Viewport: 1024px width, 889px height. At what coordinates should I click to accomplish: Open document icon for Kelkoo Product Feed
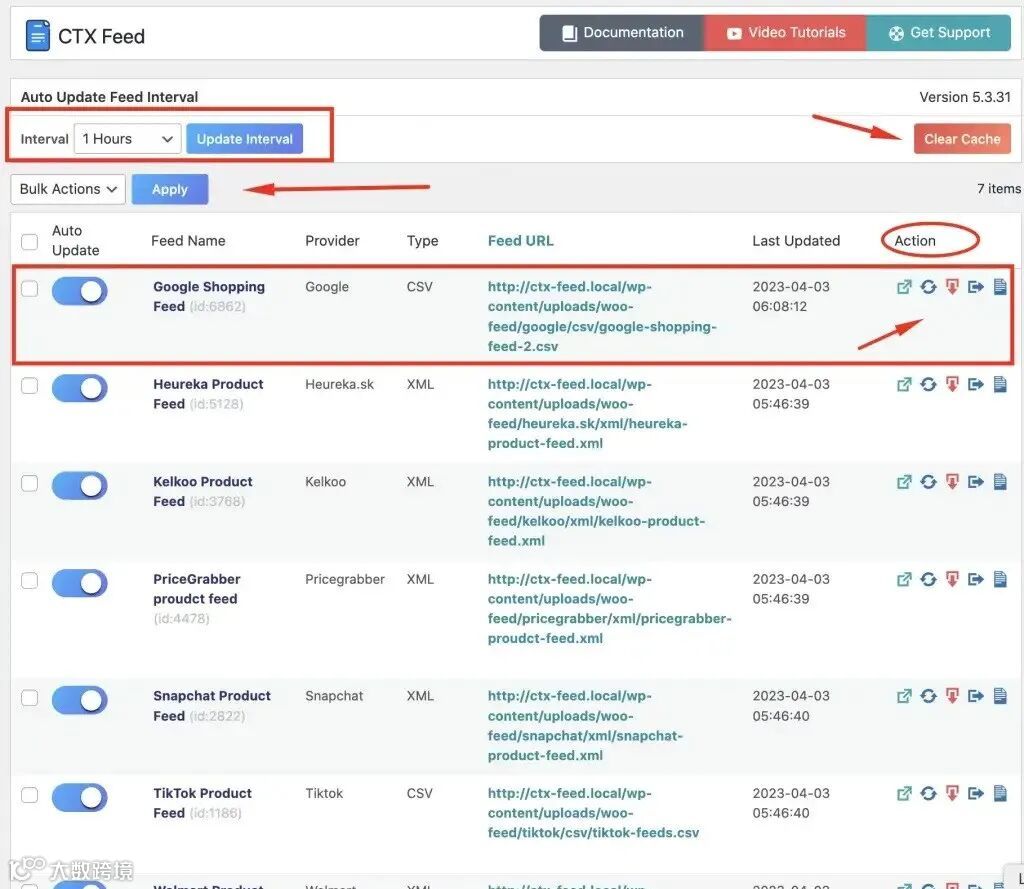pyautogui.click(x=1000, y=481)
